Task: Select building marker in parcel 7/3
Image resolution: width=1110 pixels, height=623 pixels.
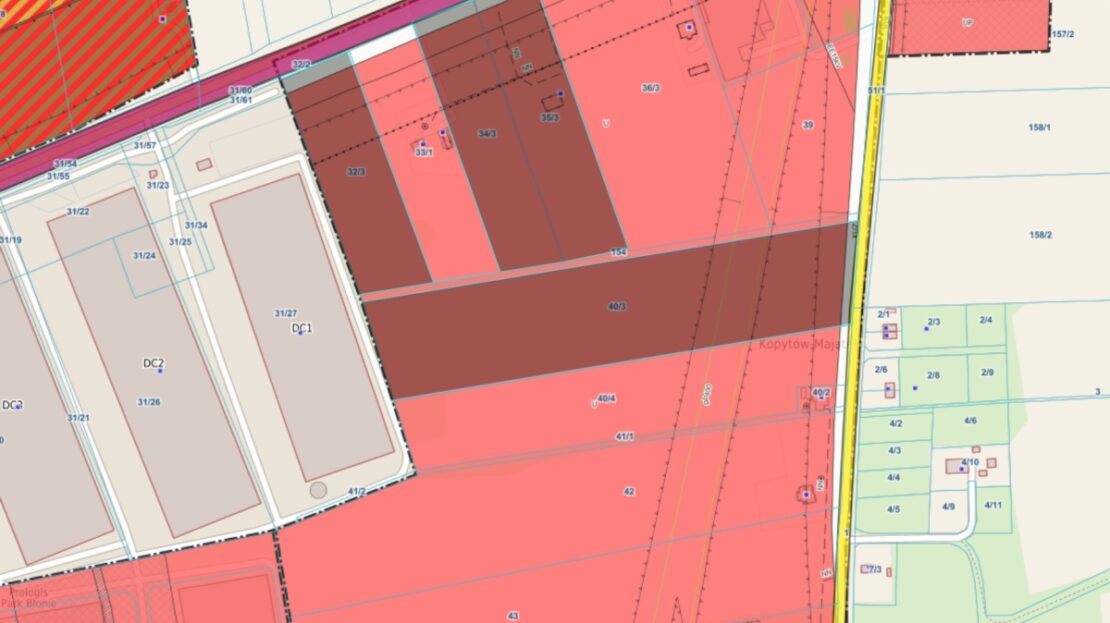Action: (865, 568)
